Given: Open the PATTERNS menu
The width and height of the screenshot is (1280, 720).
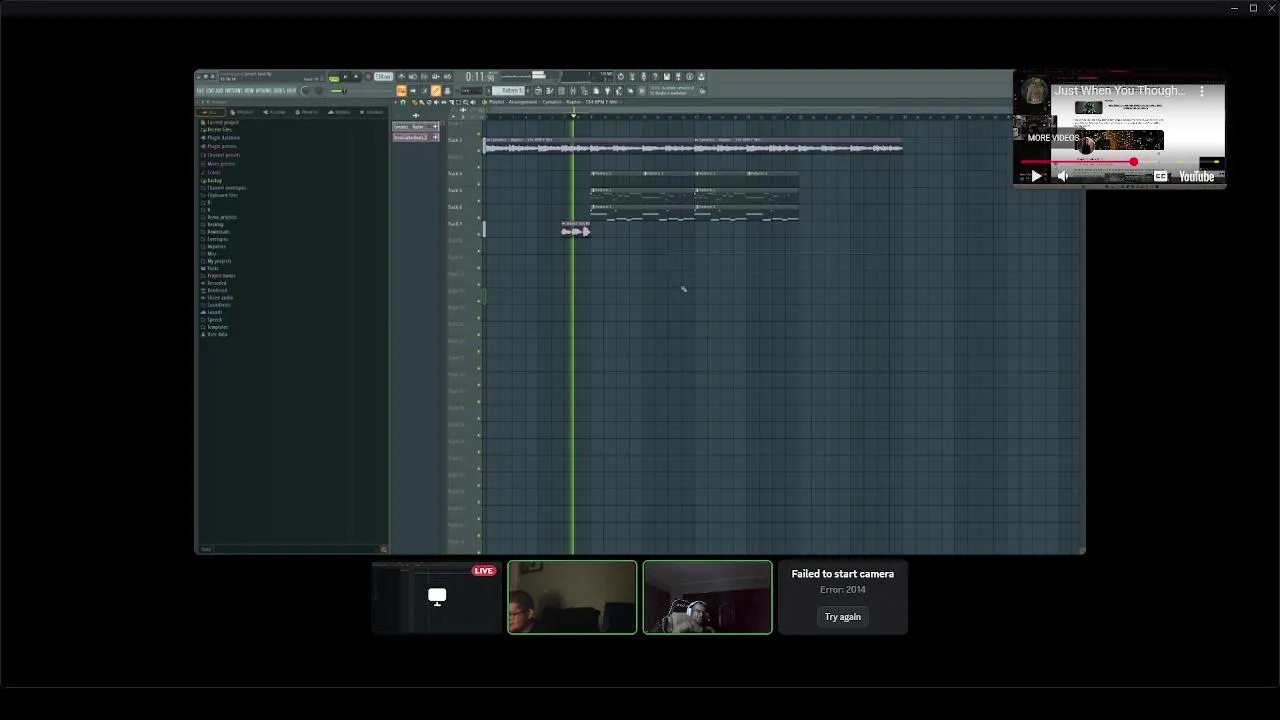Looking at the screenshot, I should pos(234,90).
